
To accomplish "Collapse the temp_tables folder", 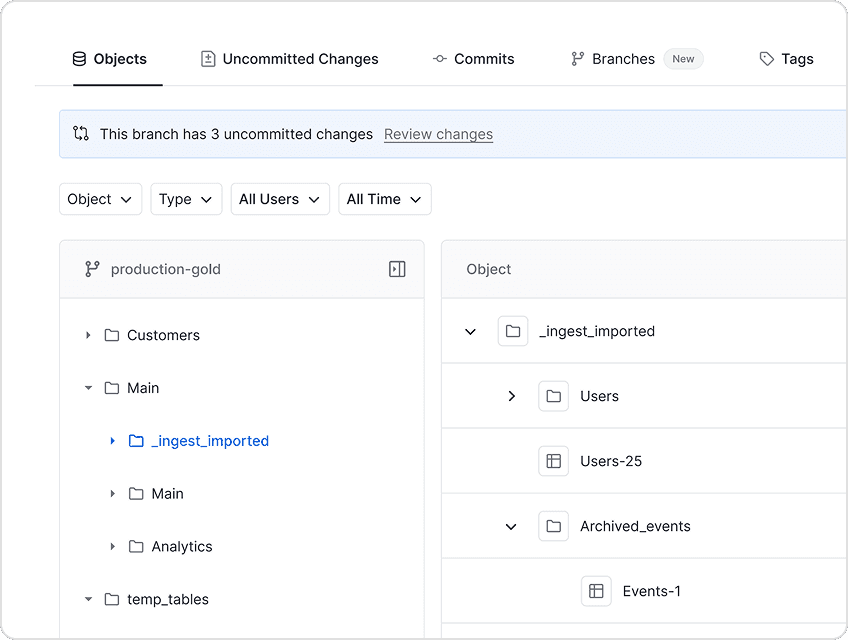I will point(88,599).
